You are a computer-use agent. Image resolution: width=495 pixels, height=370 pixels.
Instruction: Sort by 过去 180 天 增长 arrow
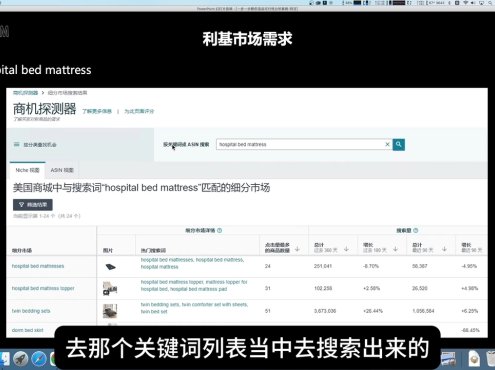tap(395, 249)
